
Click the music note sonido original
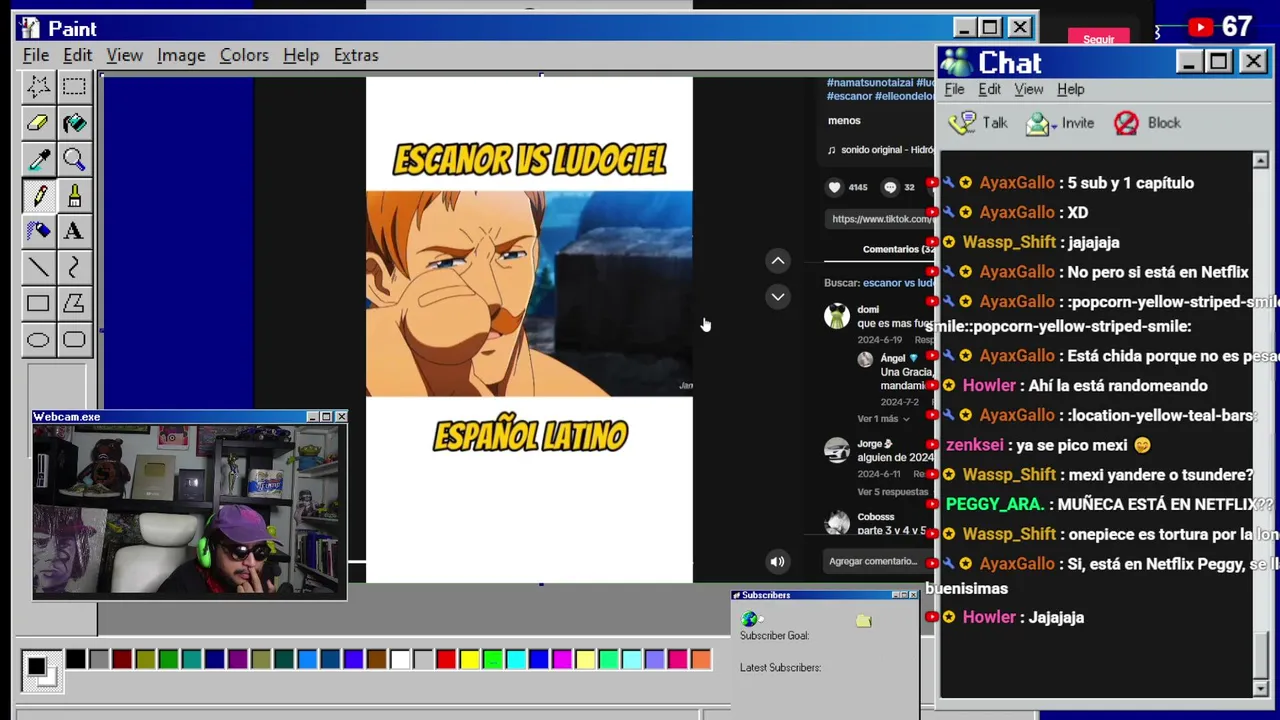click(832, 150)
